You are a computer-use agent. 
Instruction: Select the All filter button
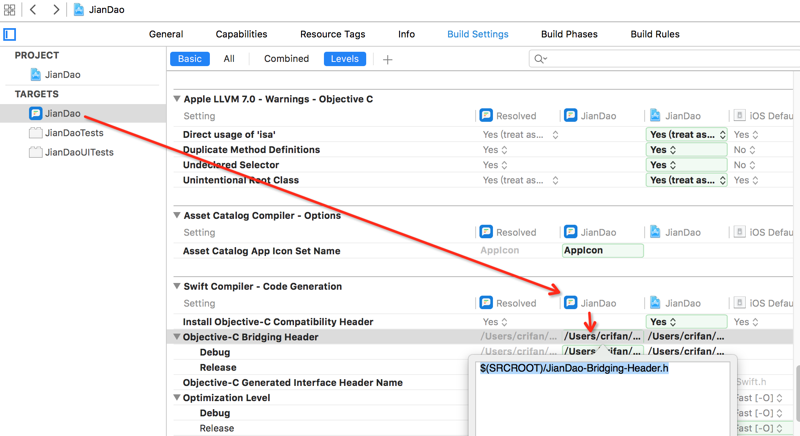pyautogui.click(x=229, y=59)
